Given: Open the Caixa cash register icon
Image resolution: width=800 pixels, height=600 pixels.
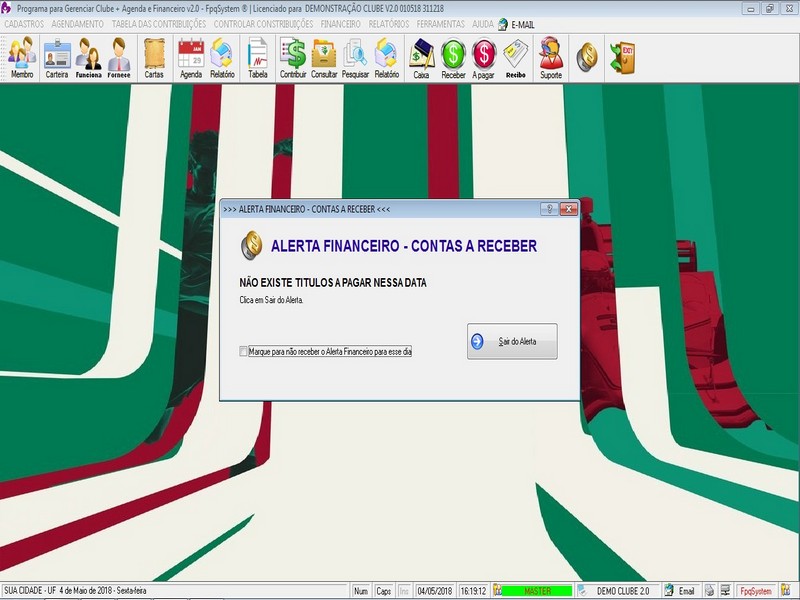Looking at the screenshot, I should (x=421, y=58).
